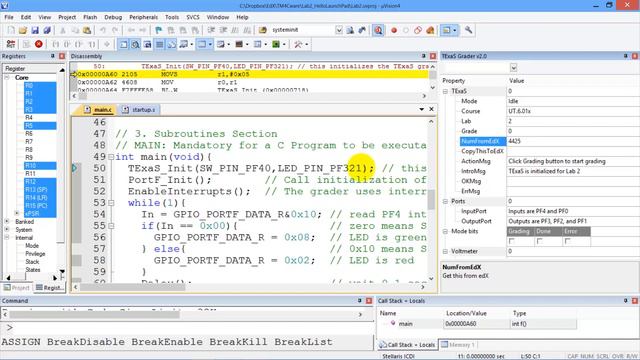Screen dimensions: 640x360
Task: Expand the Banked register group
Action: (x=7, y=222)
